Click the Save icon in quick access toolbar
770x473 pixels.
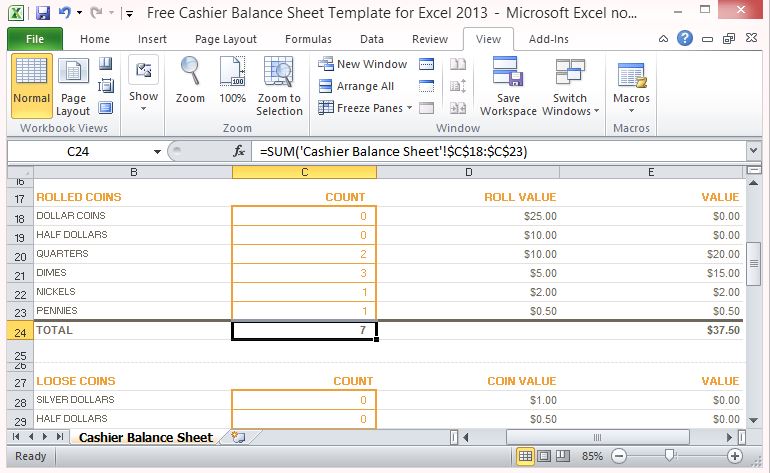point(42,14)
